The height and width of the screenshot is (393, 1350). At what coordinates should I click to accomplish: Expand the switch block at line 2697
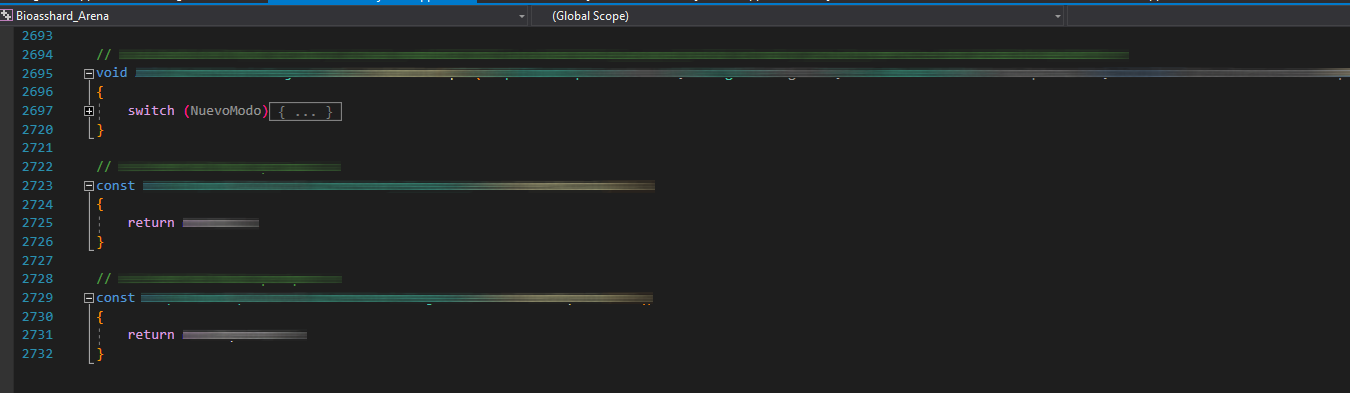tap(89, 111)
